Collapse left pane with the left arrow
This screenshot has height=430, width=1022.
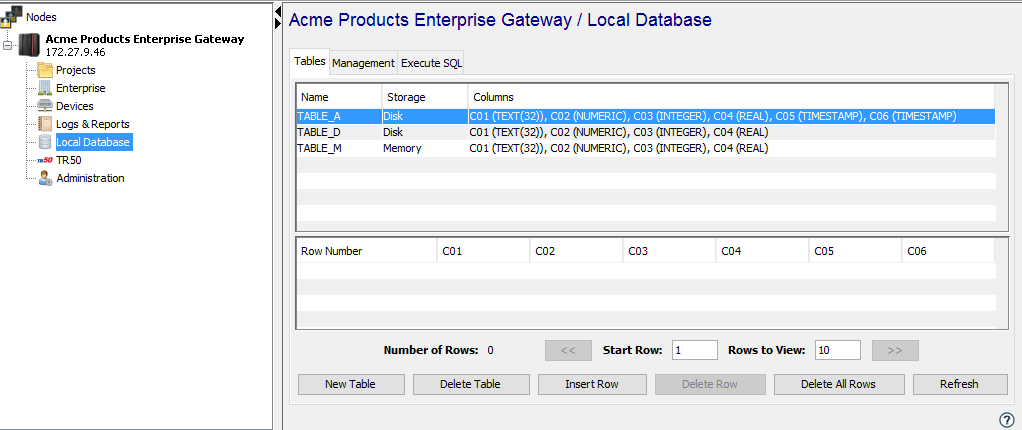click(278, 11)
